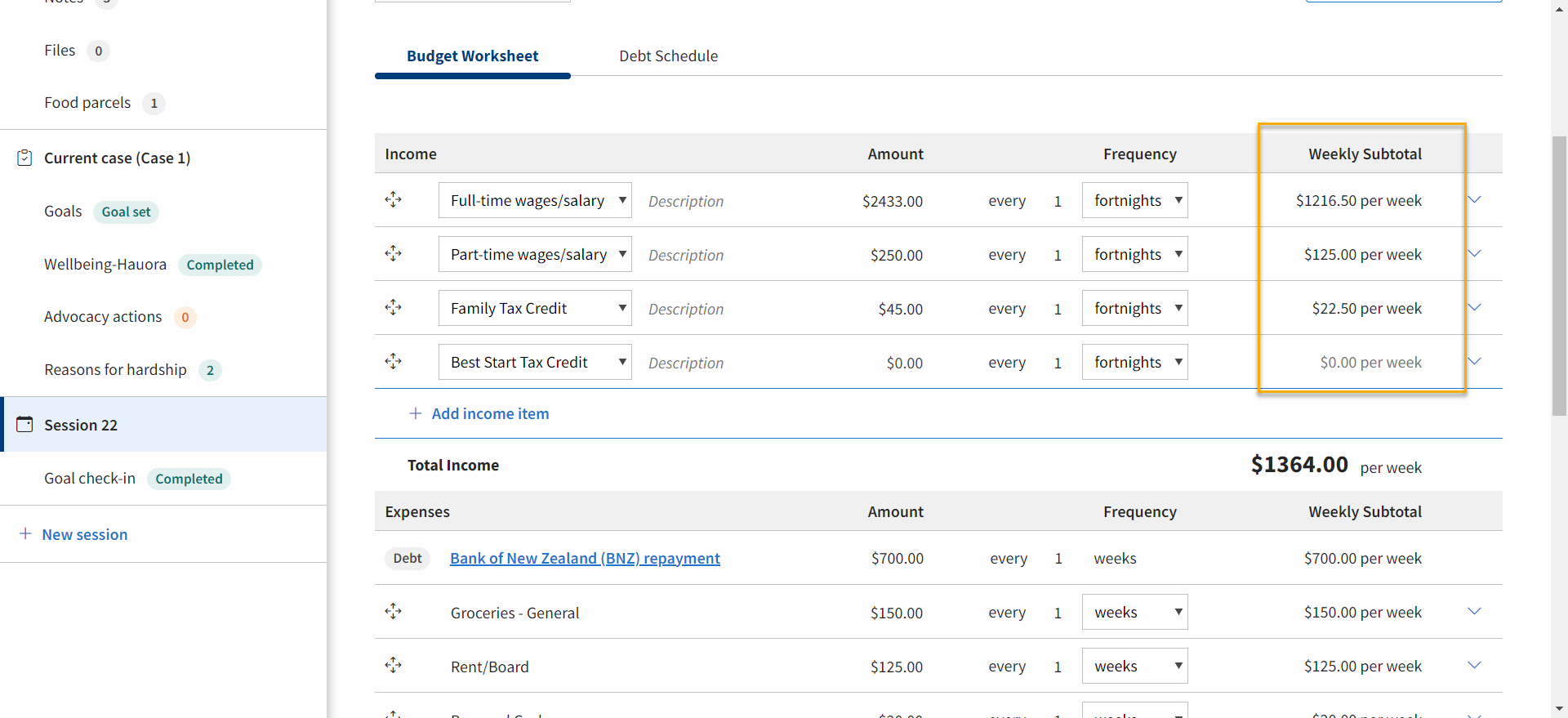Expand the Rent/Board row chevron
This screenshot has height=718, width=1568.
[x=1474, y=665]
